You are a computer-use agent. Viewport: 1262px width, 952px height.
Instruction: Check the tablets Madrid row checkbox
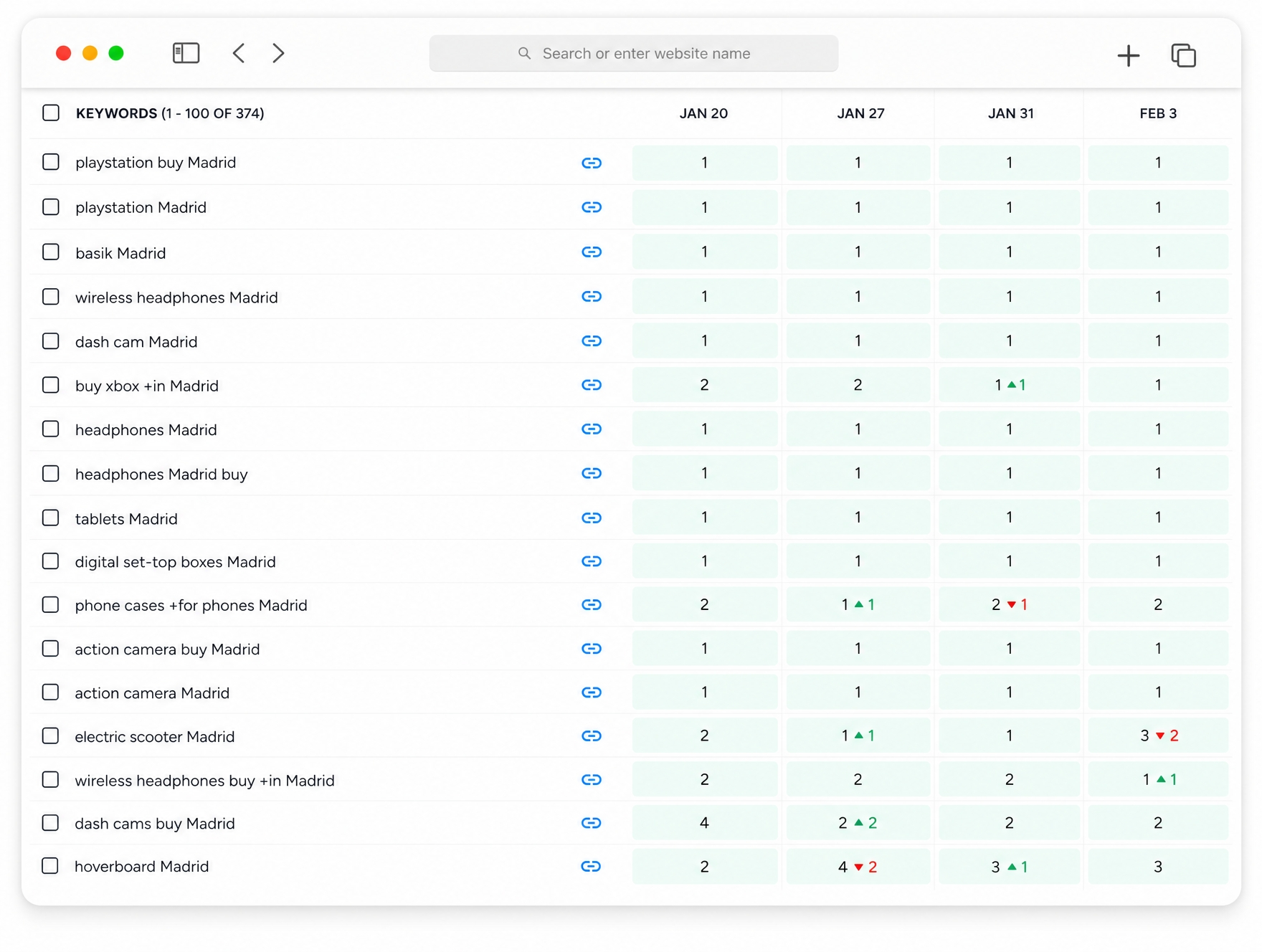51,518
